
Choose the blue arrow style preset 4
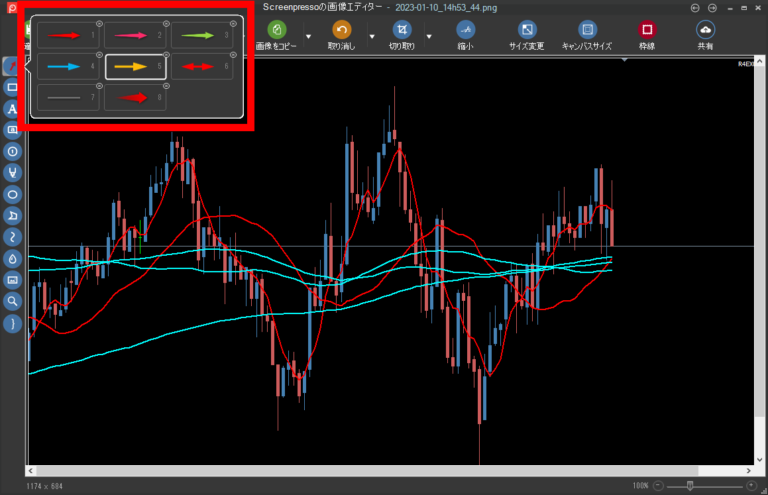(69, 67)
